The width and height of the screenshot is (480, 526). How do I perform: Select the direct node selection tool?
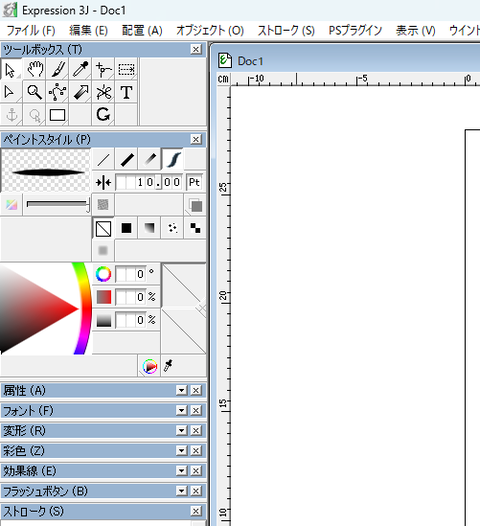pyautogui.click(x=11, y=92)
